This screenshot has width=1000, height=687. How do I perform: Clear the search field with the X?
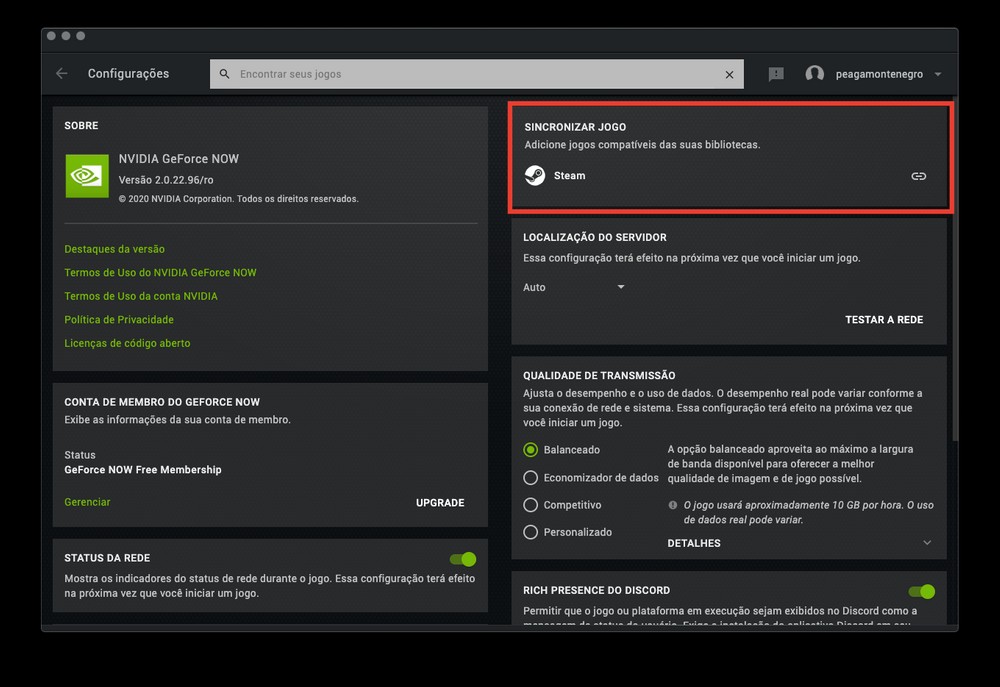point(730,75)
